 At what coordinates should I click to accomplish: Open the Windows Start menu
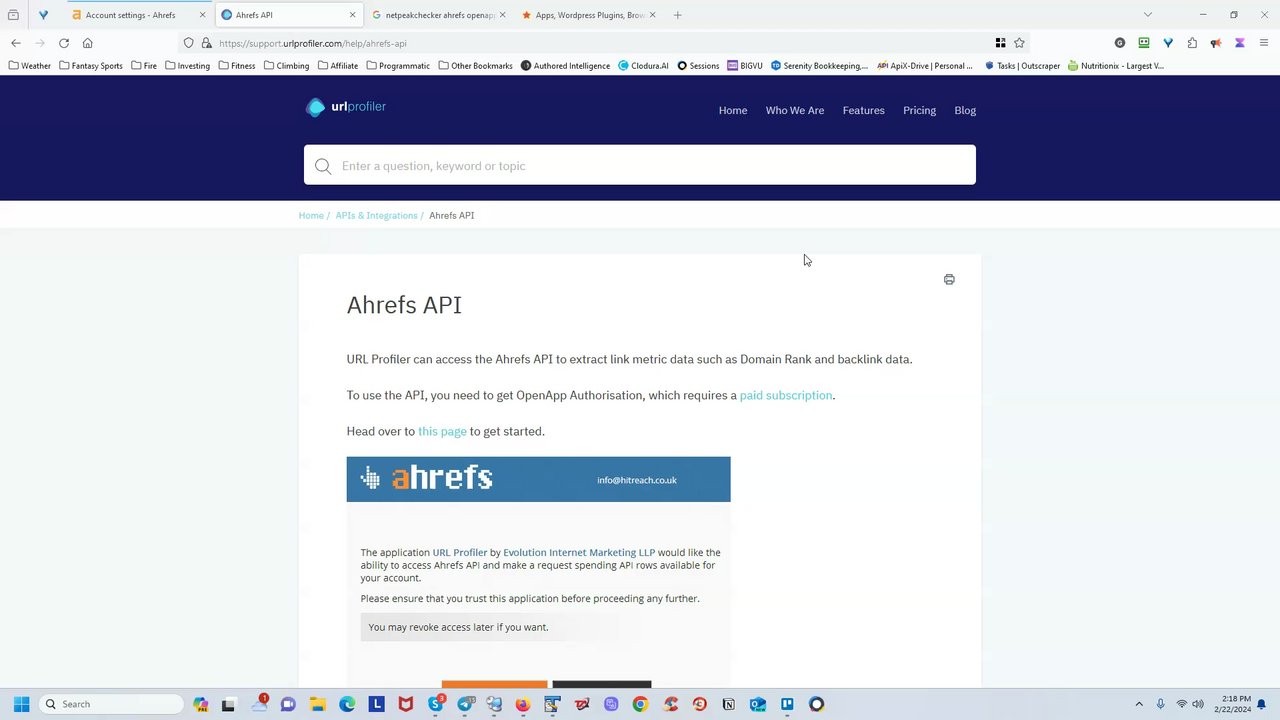(x=21, y=704)
